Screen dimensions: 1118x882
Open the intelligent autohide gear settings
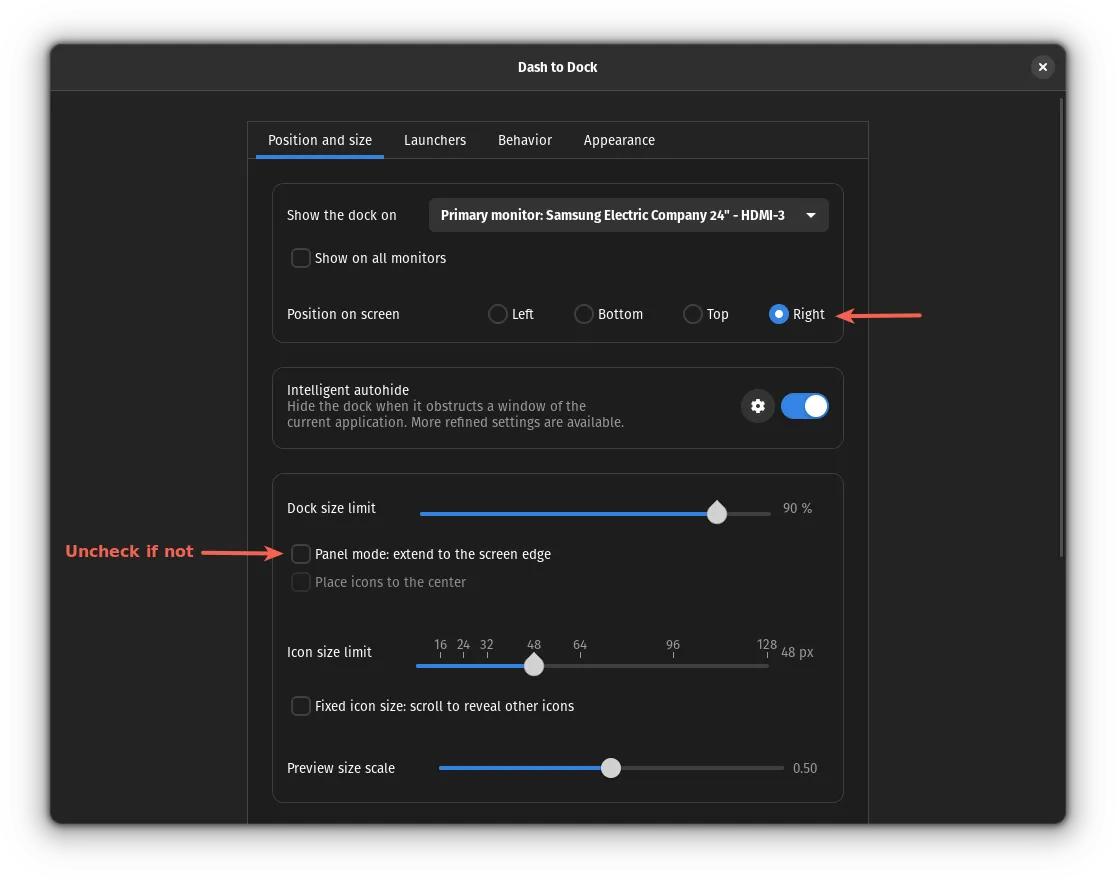coord(757,406)
